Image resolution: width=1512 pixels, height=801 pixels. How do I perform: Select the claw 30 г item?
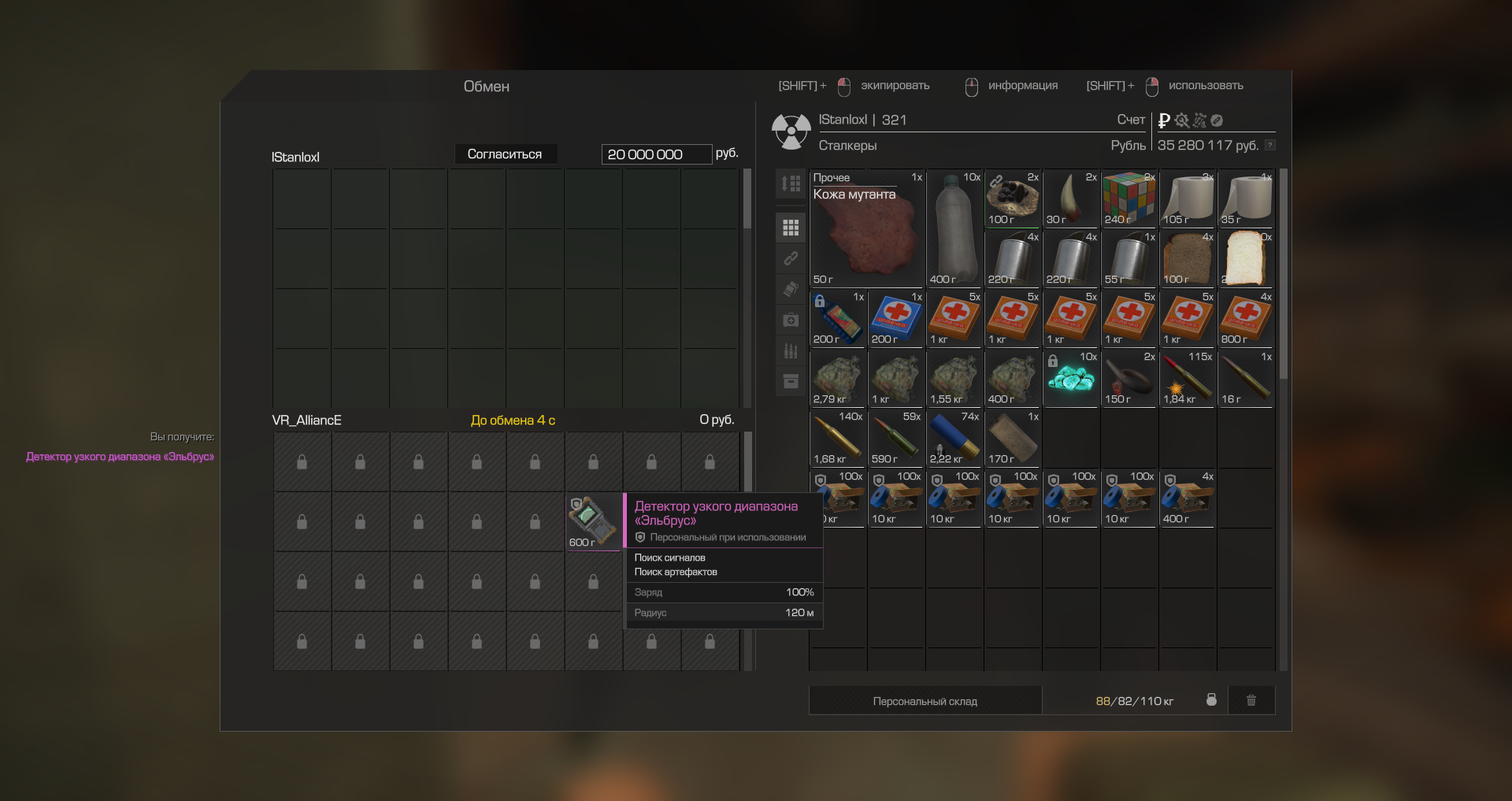(x=1071, y=198)
